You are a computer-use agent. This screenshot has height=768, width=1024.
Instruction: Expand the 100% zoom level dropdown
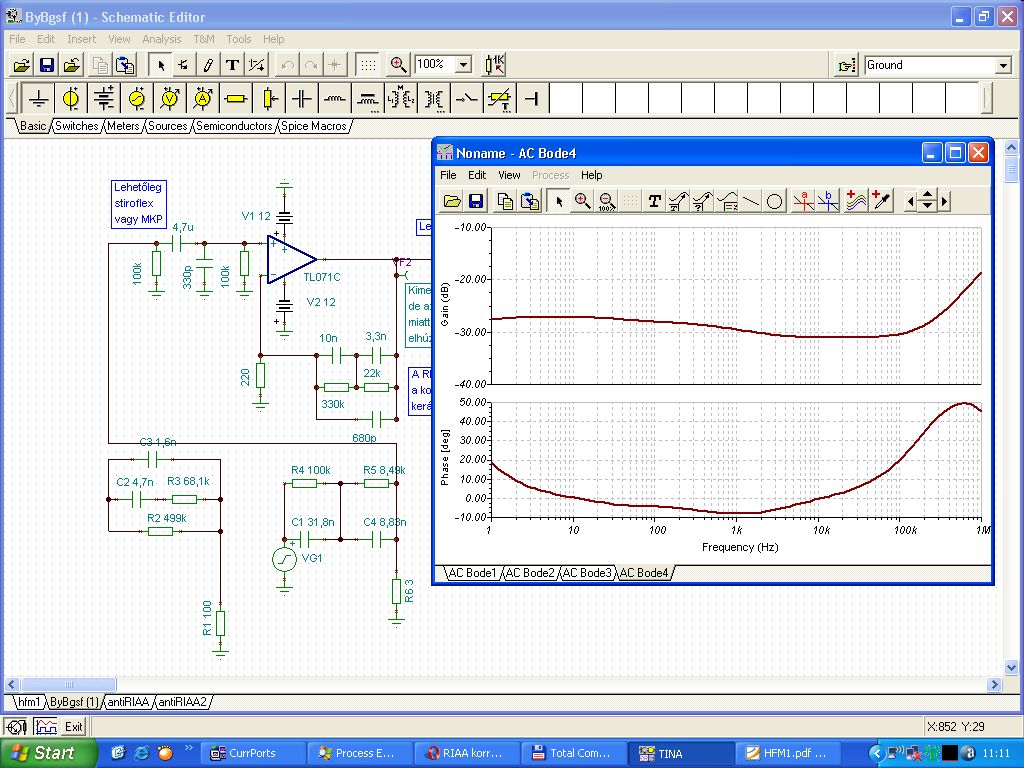463,65
